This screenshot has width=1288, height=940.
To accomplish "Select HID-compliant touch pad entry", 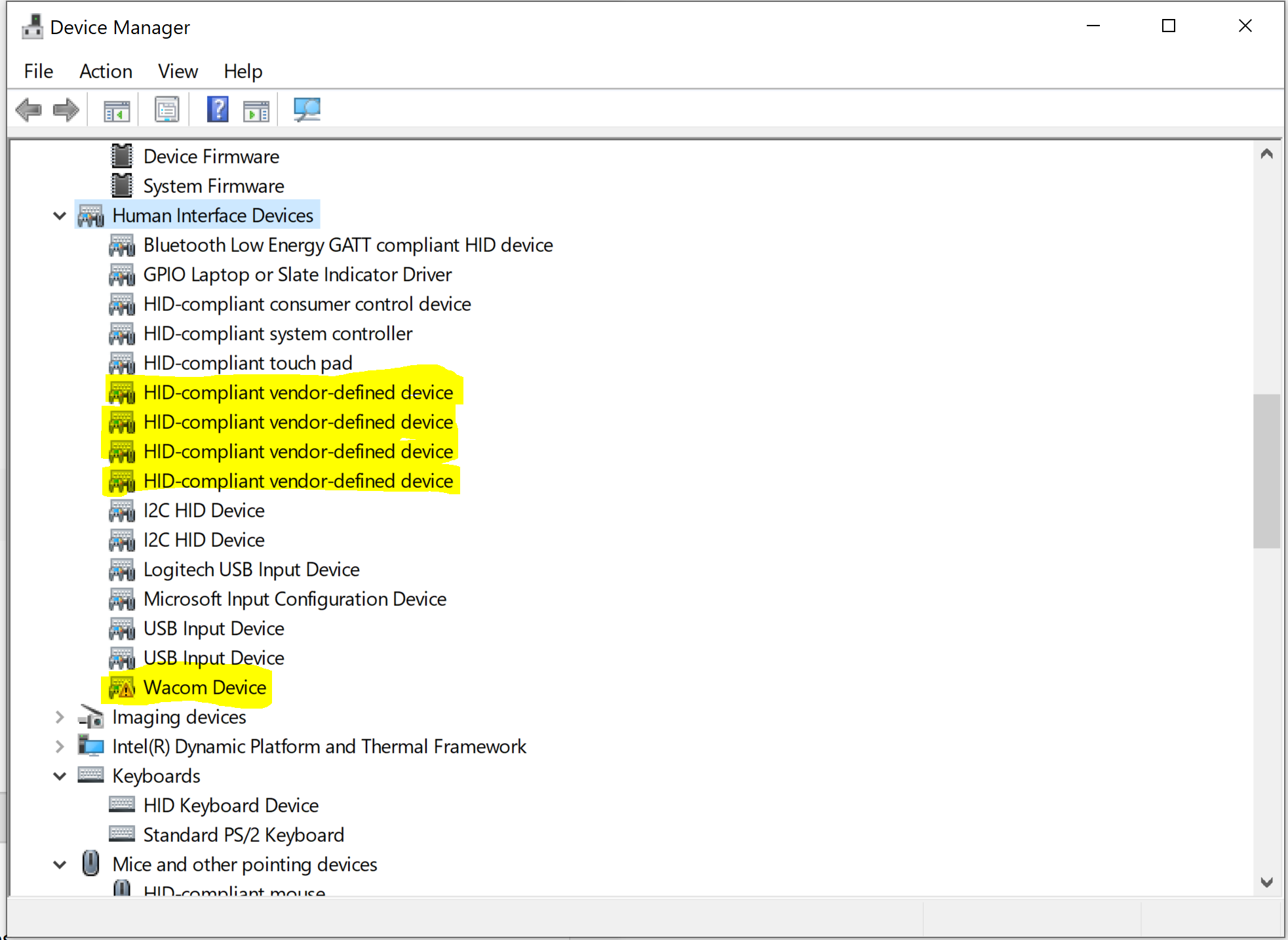I will click(248, 363).
